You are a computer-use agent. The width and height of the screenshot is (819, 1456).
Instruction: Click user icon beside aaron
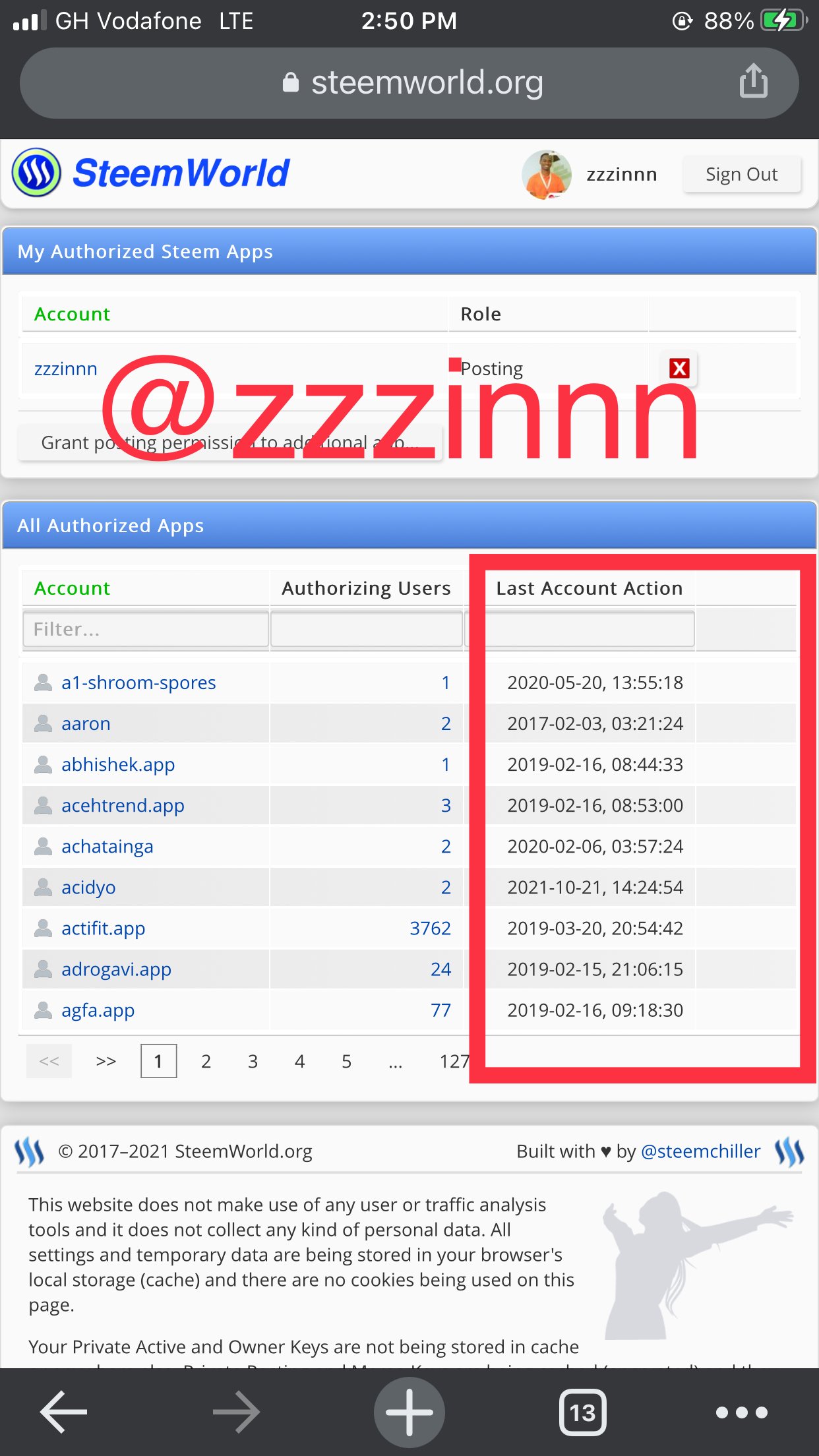(x=43, y=723)
